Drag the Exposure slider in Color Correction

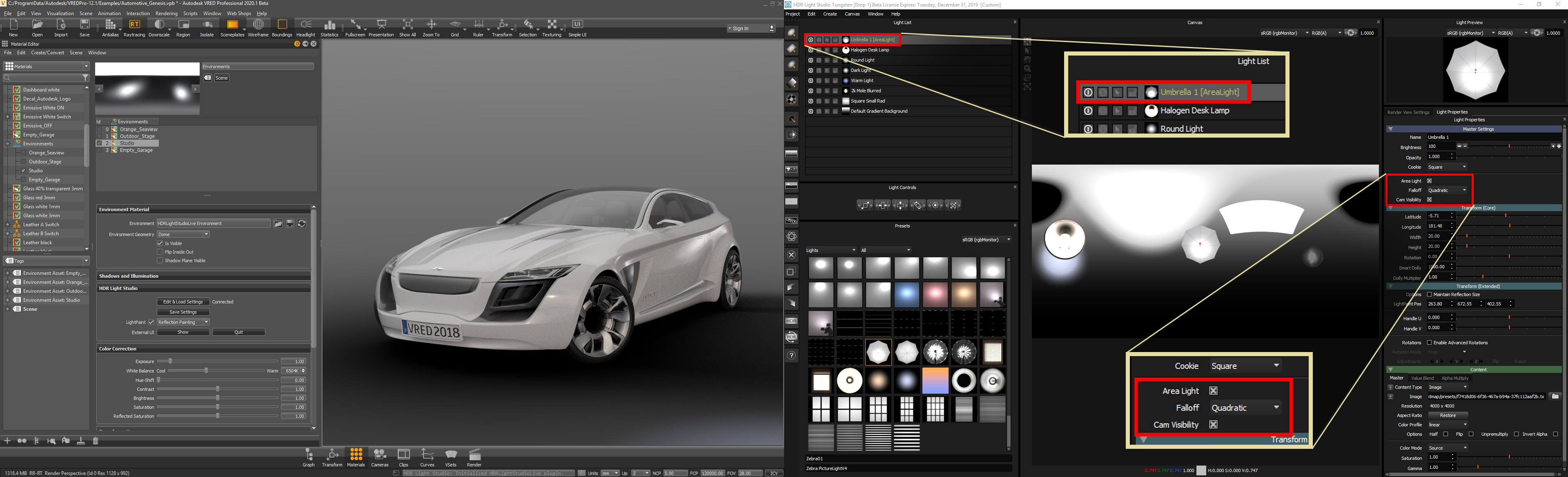169,360
